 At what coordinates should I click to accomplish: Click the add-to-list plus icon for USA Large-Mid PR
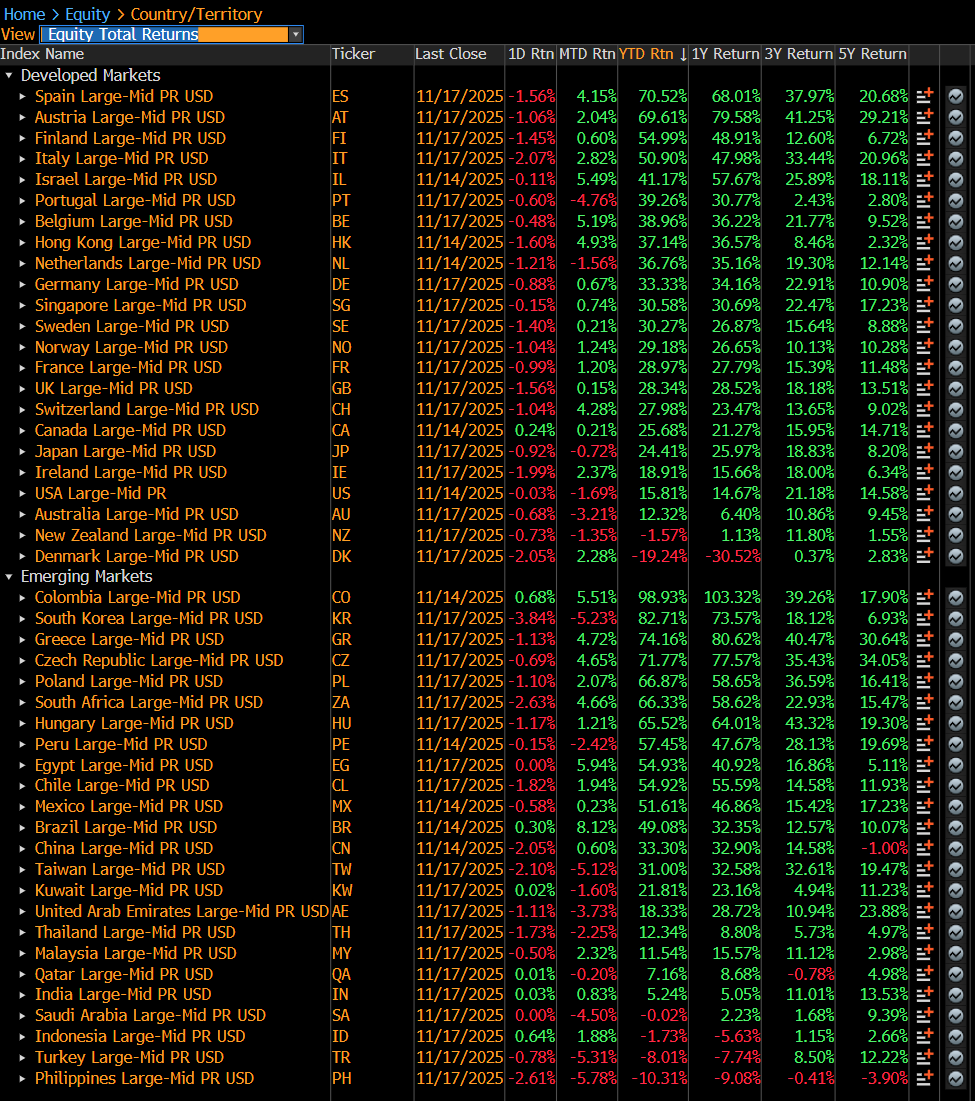click(x=924, y=493)
